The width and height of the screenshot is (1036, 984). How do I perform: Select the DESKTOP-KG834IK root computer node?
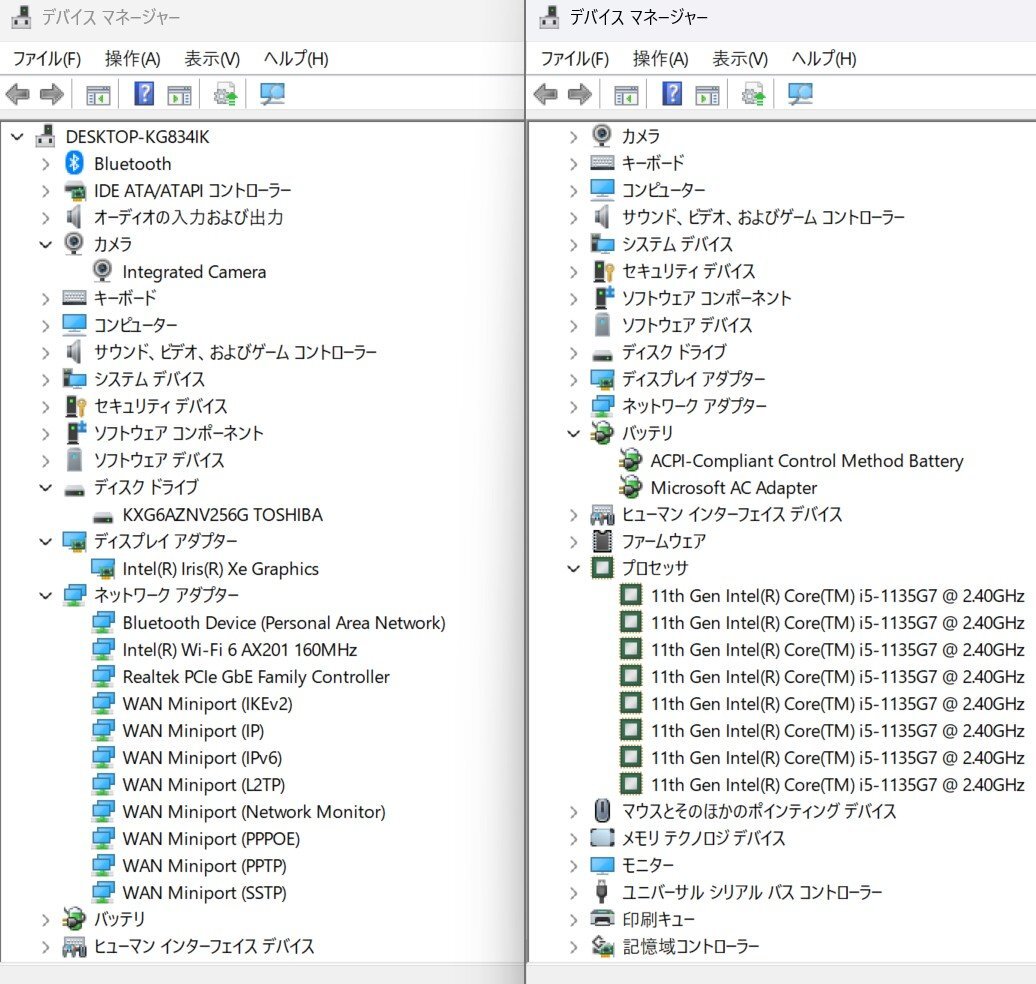137,137
